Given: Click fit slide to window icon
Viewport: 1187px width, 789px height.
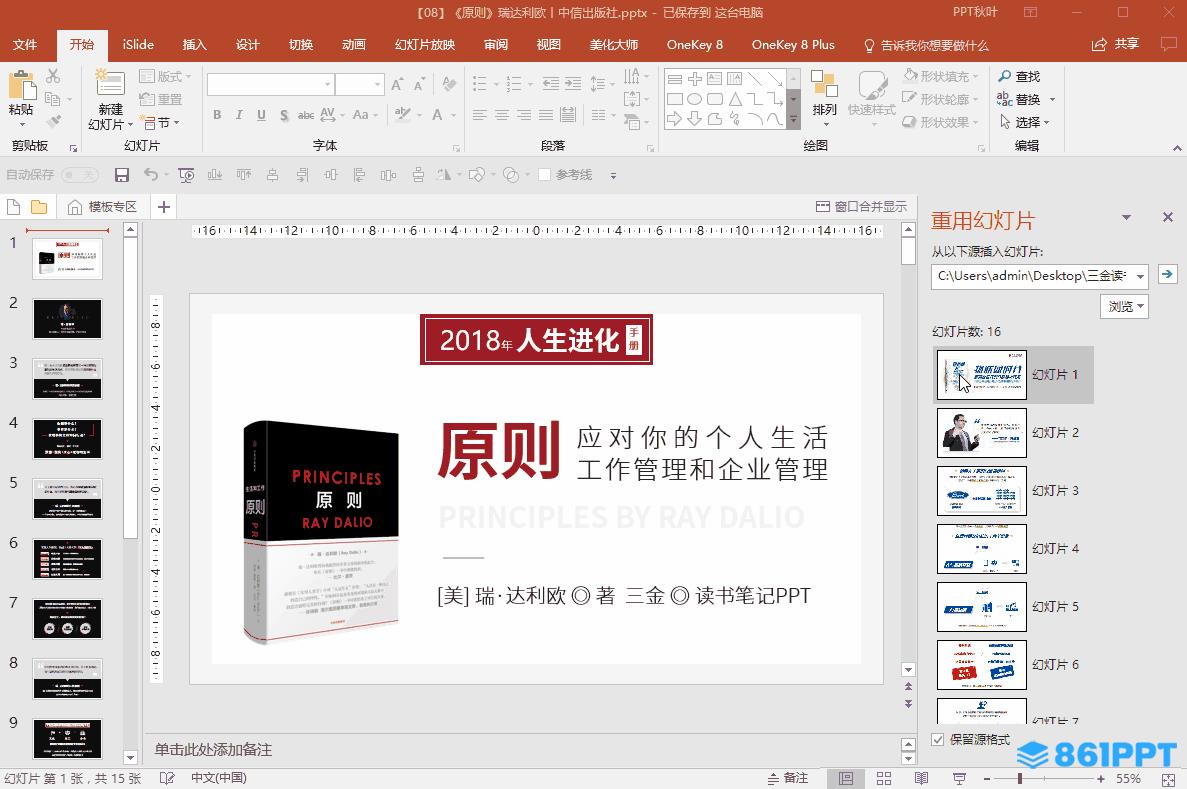Looking at the screenshot, I should coord(1168,778).
